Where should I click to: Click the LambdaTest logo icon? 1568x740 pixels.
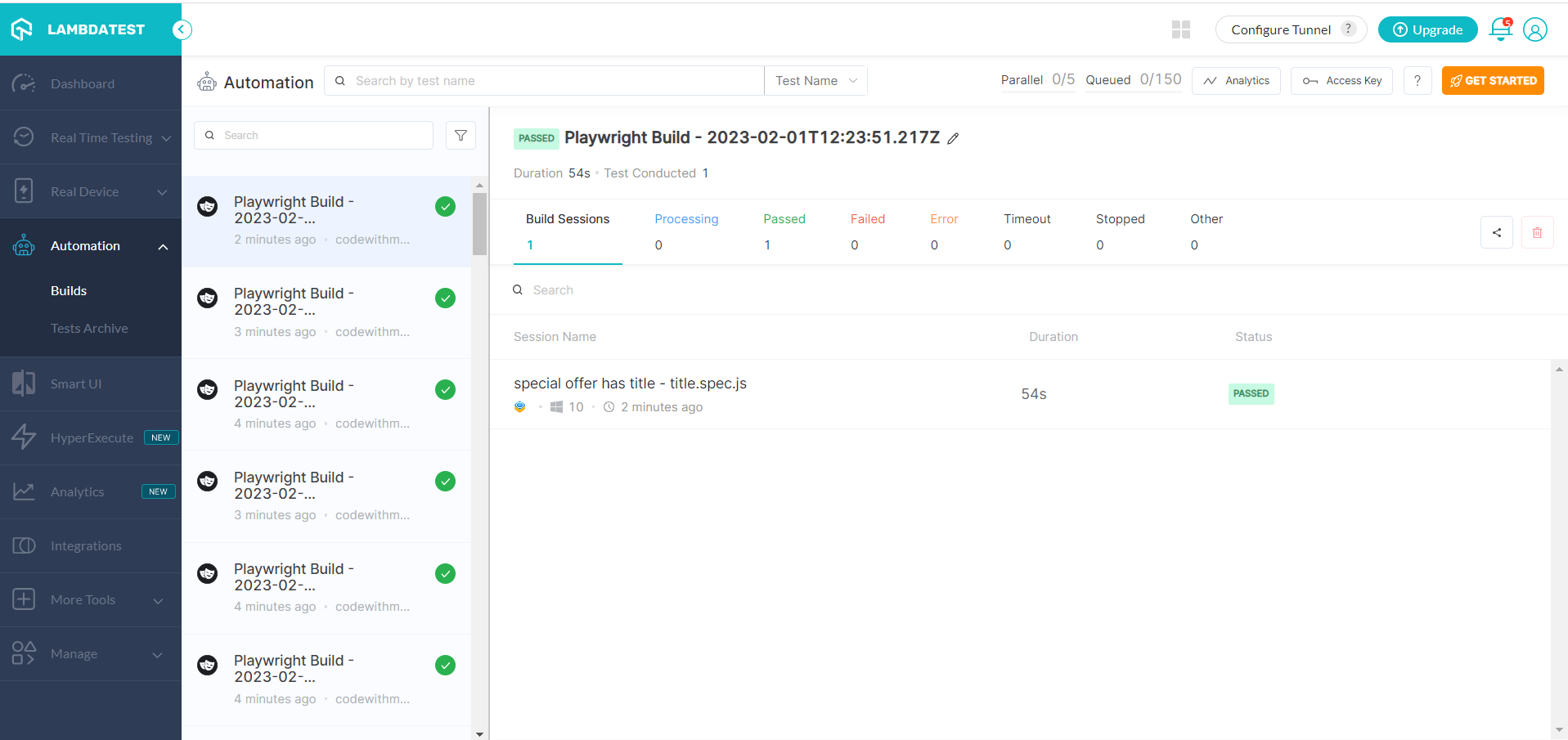[22, 29]
